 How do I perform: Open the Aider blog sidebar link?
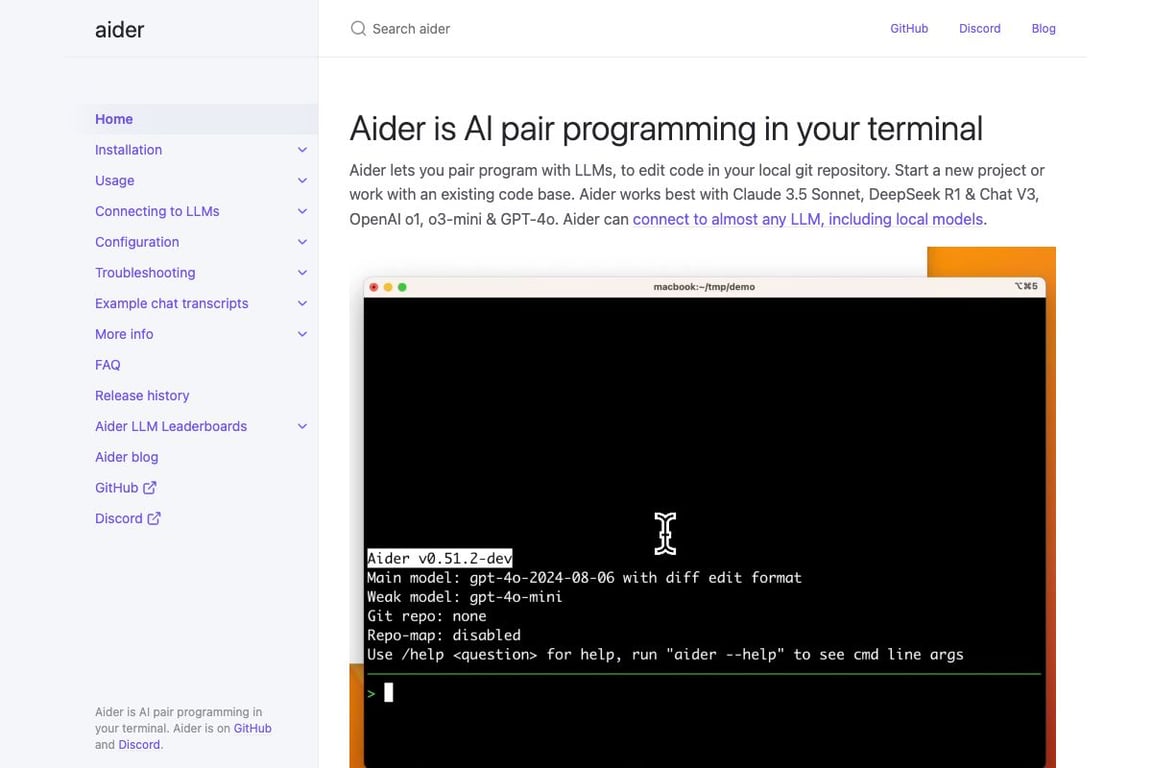click(126, 457)
